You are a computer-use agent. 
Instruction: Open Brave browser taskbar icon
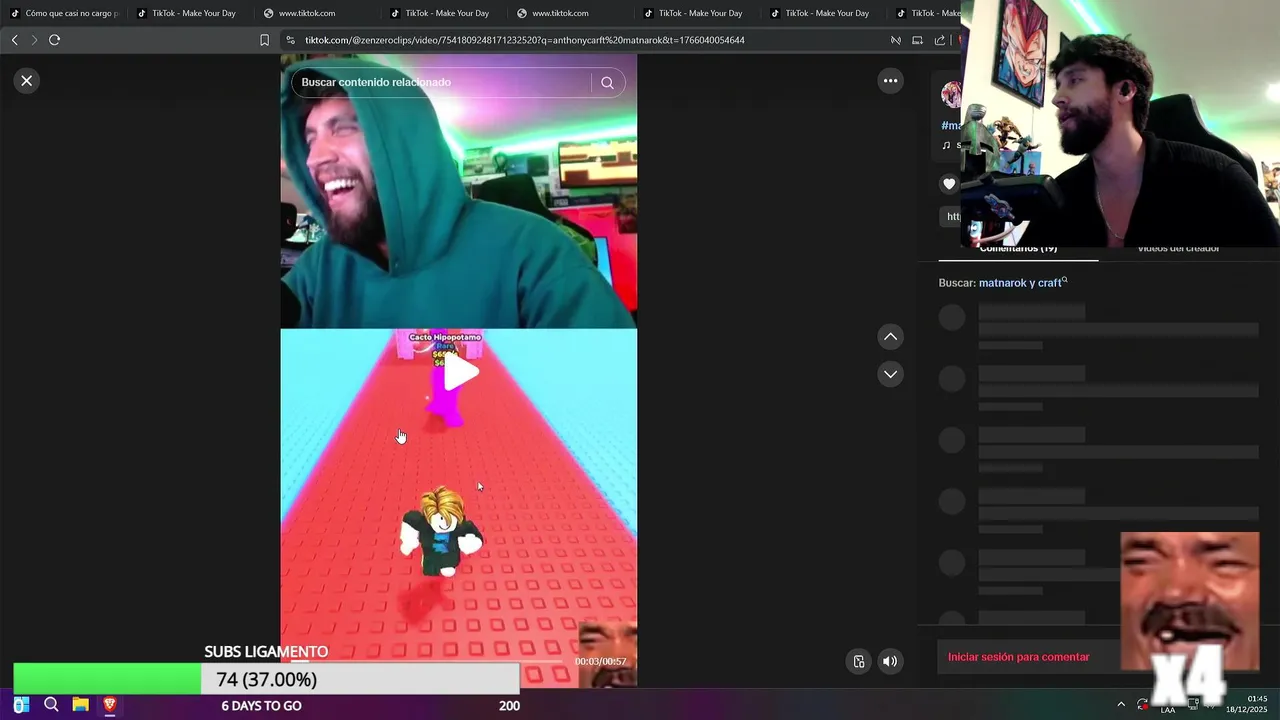pyautogui.click(x=109, y=705)
